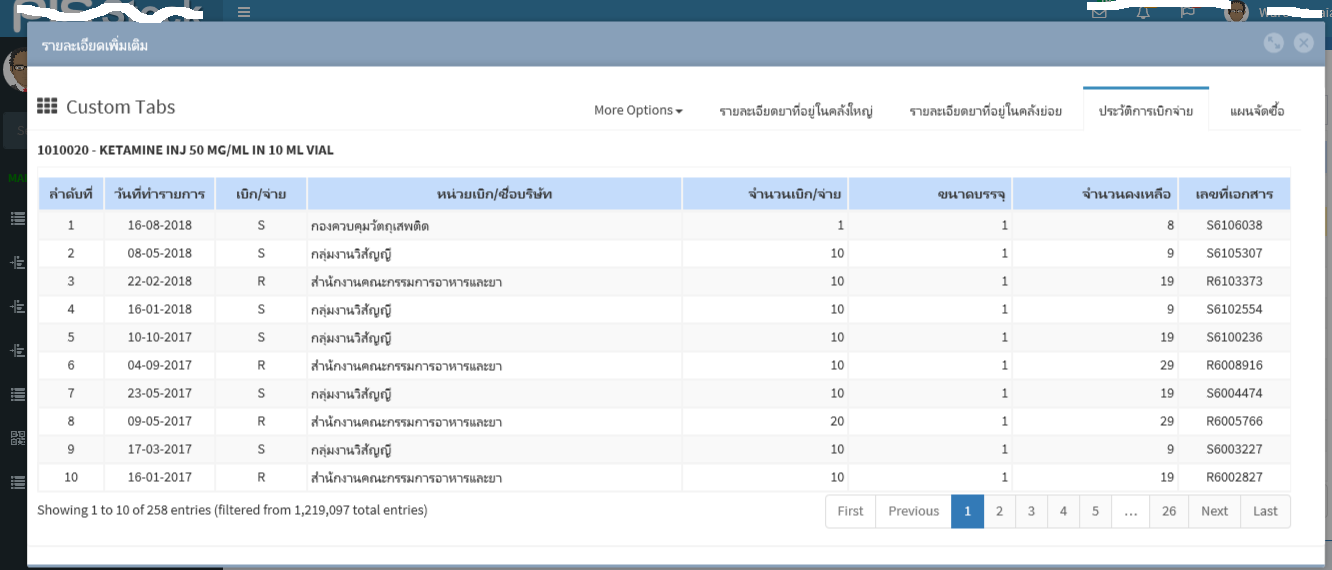Select row with document number S6106038
This screenshot has height=570, width=1332.
pyautogui.click(x=1234, y=225)
